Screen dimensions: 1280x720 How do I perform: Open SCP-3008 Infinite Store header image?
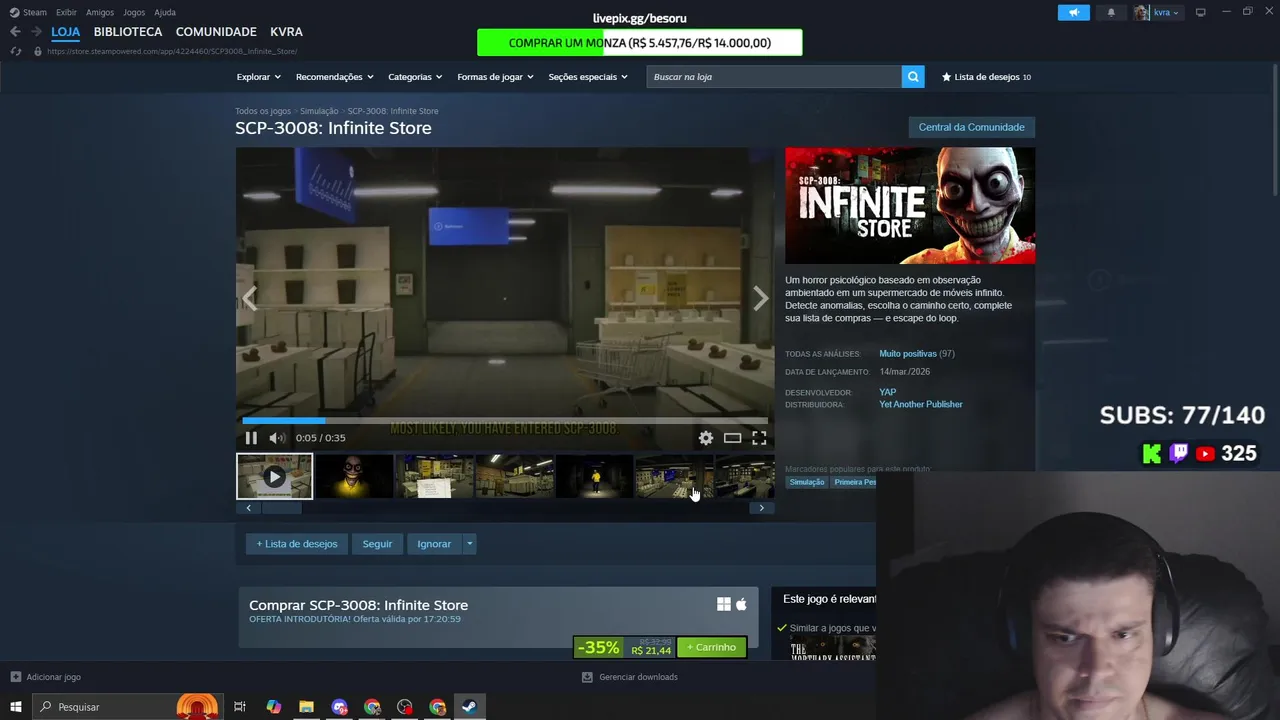[x=910, y=206]
